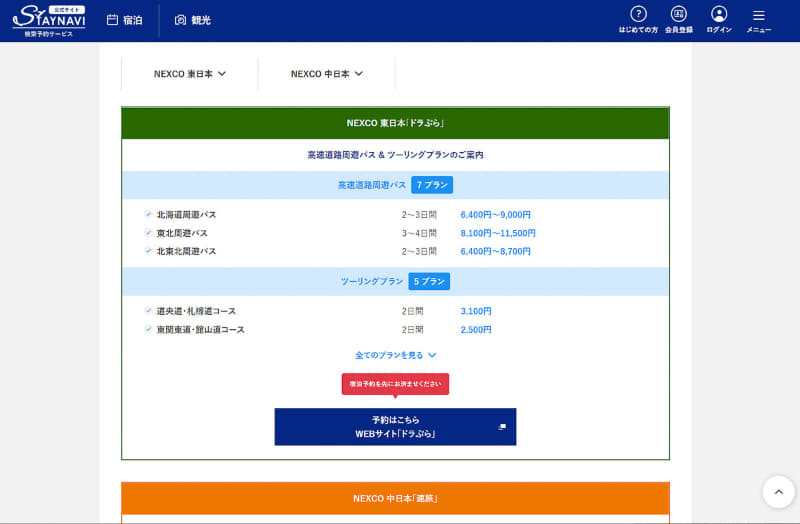The height and width of the screenshot is (524, 800).
Task: Click the 北海道周遊パス plan name
Action: 186,215
